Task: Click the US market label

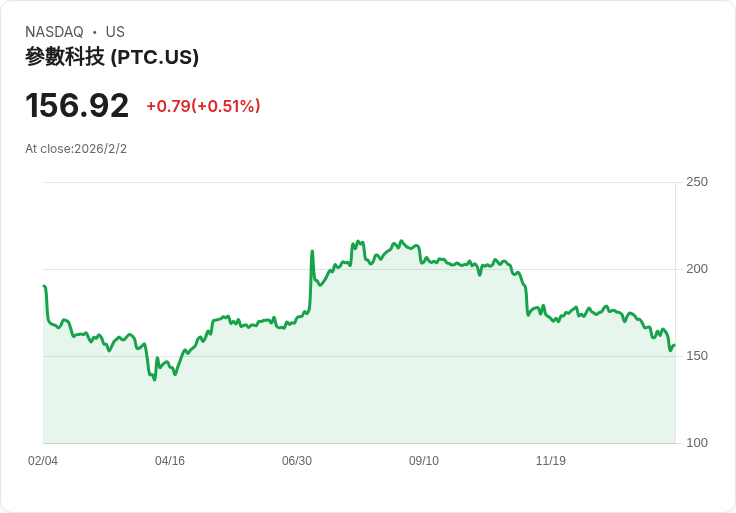Action: (x=115, y=32)
